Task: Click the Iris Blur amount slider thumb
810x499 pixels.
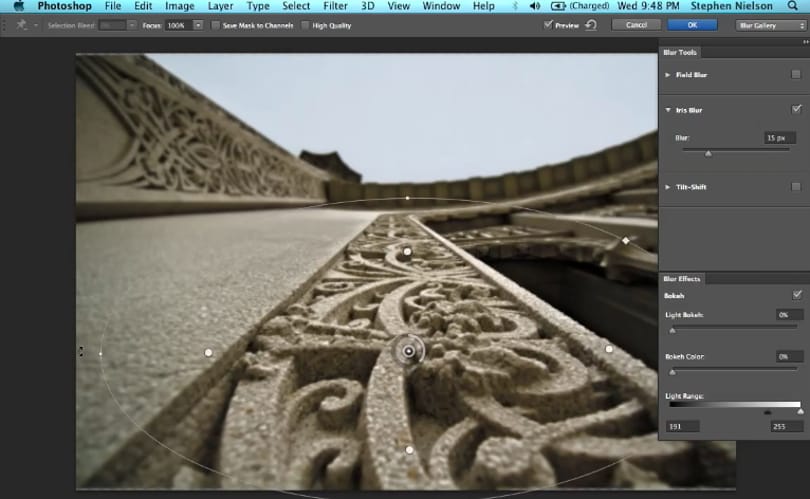Action: coord(708,153)
